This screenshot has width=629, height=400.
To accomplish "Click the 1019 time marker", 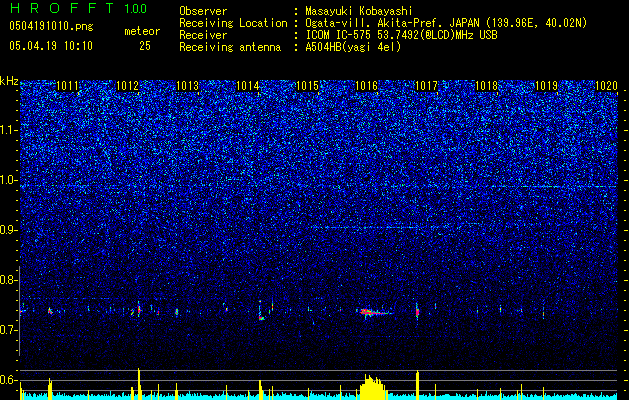I will tap(547, 86).
